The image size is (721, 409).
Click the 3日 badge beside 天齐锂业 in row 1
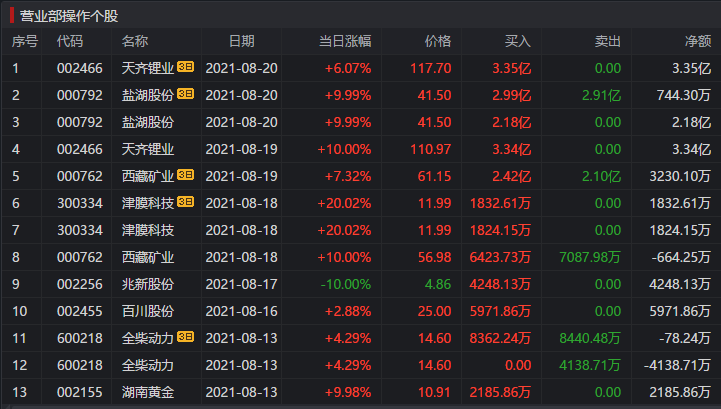click(x=186, y=68)
